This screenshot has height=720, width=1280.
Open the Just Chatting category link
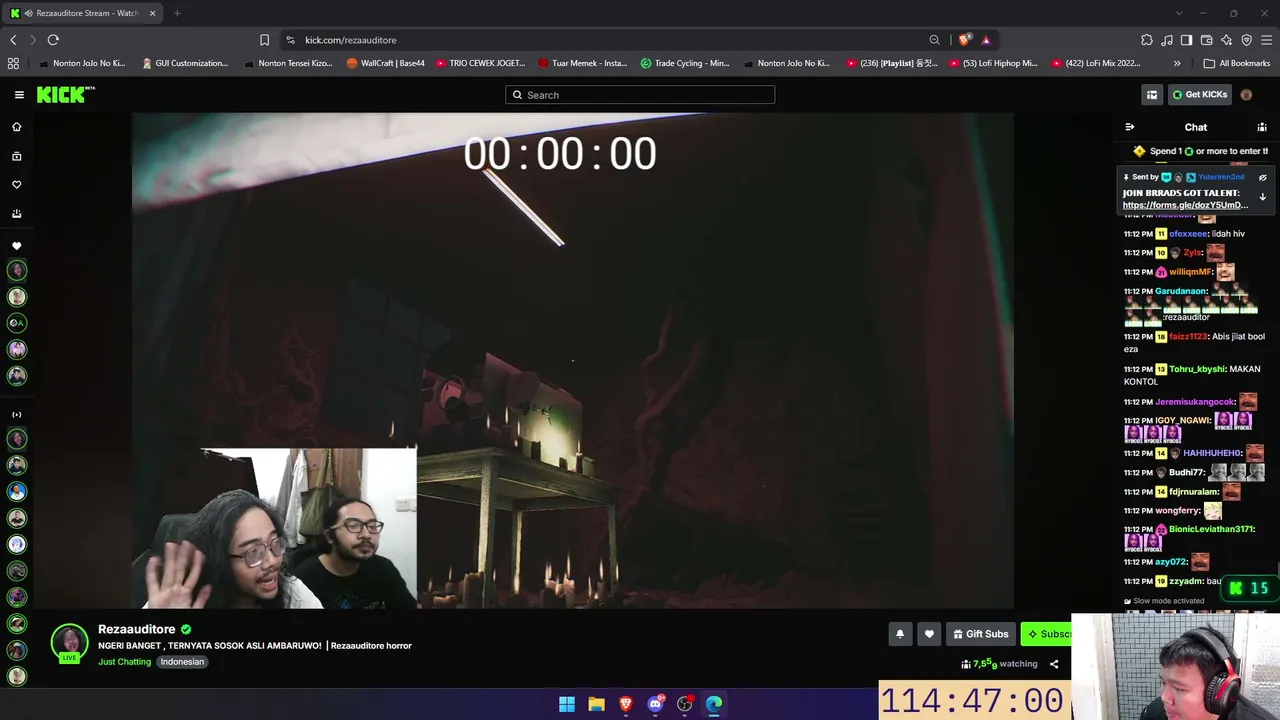(124, 662)
